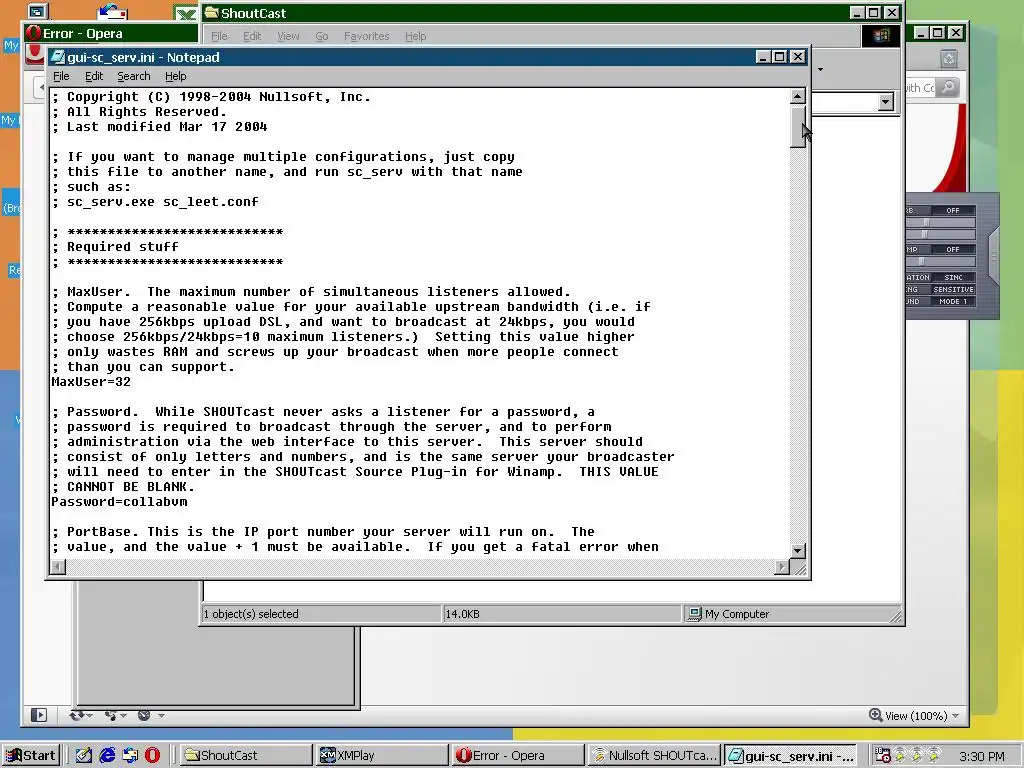Toggle the SENSITIVE ramping option in XMPlay
Screen dimensions: 1024x768
coord(953,289)
